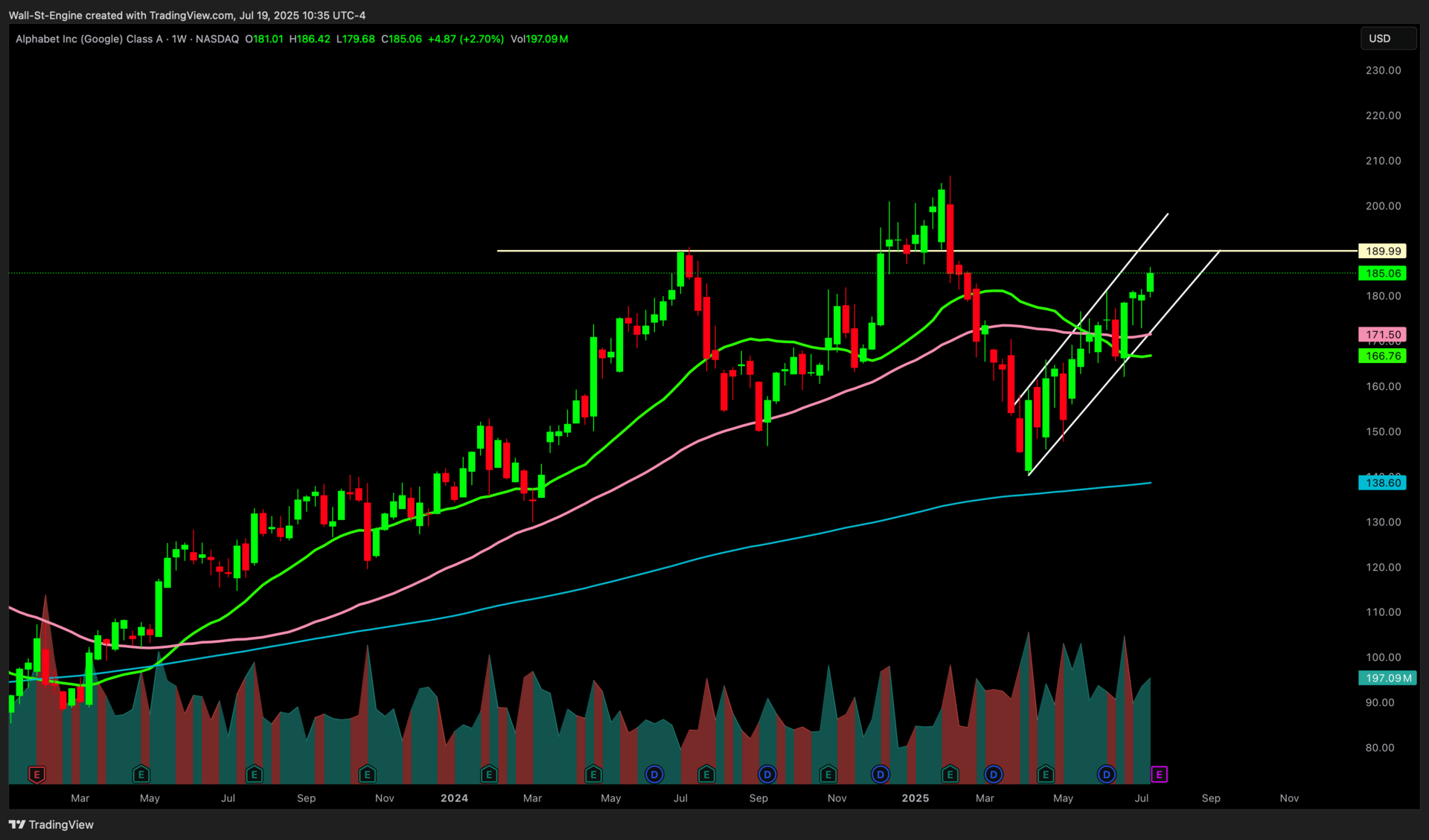Viewport: 1429px width, 840px height.
Task: Click the TradingView logo
Action: pyautogui.click(x=51, y=824)
